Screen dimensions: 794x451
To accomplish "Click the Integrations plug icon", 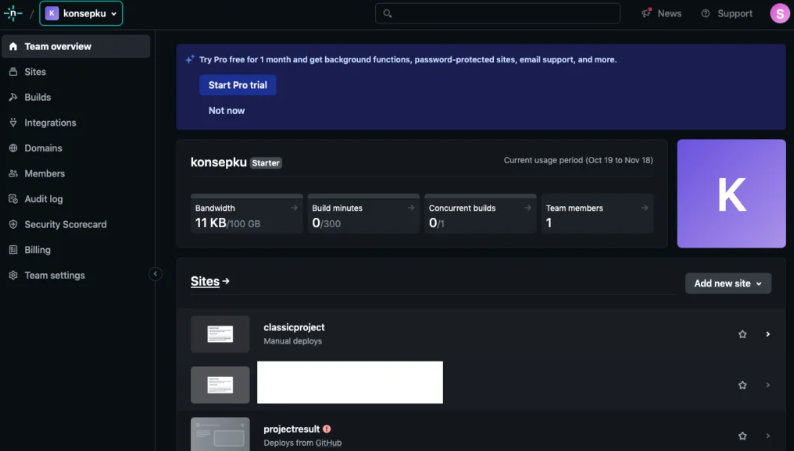I will click(13, 122).
